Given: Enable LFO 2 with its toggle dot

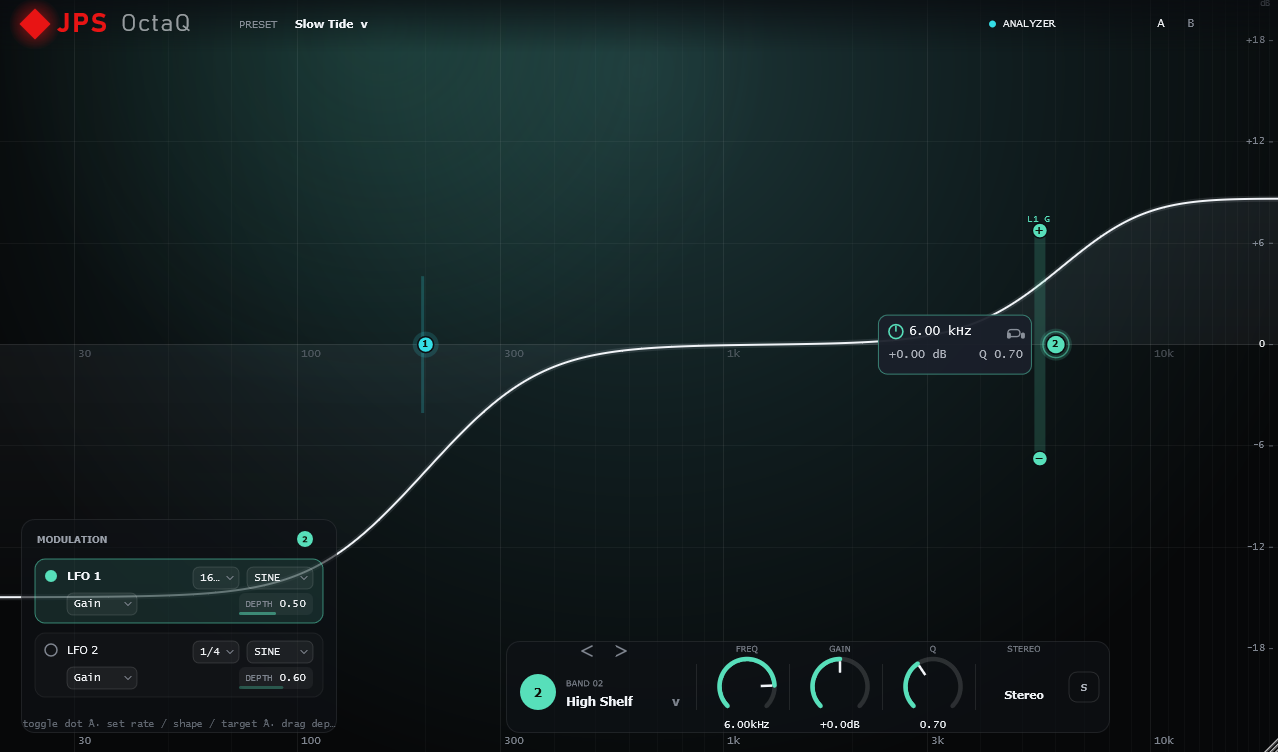Looking at the screenshot, I should [51, 650].
